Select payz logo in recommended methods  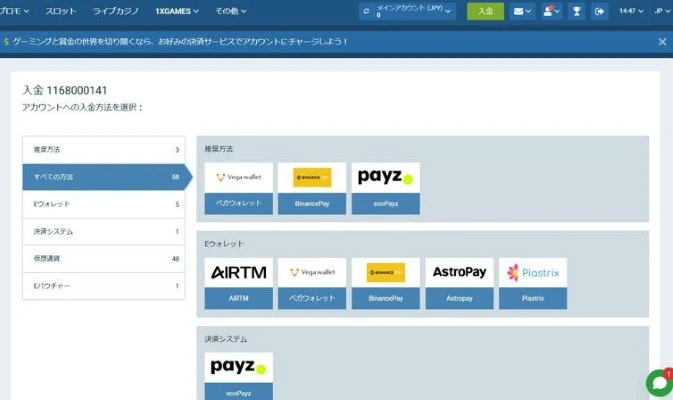pos(386,177)
